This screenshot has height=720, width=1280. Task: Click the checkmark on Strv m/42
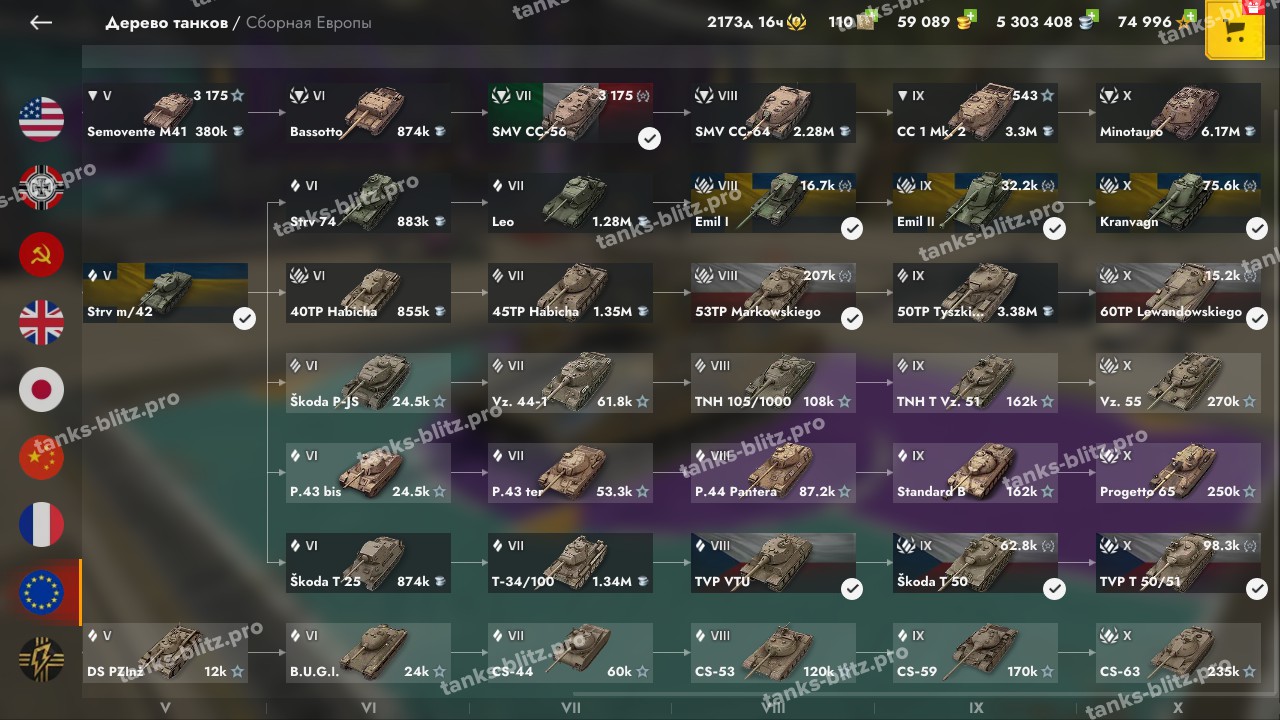coord(244,318)
